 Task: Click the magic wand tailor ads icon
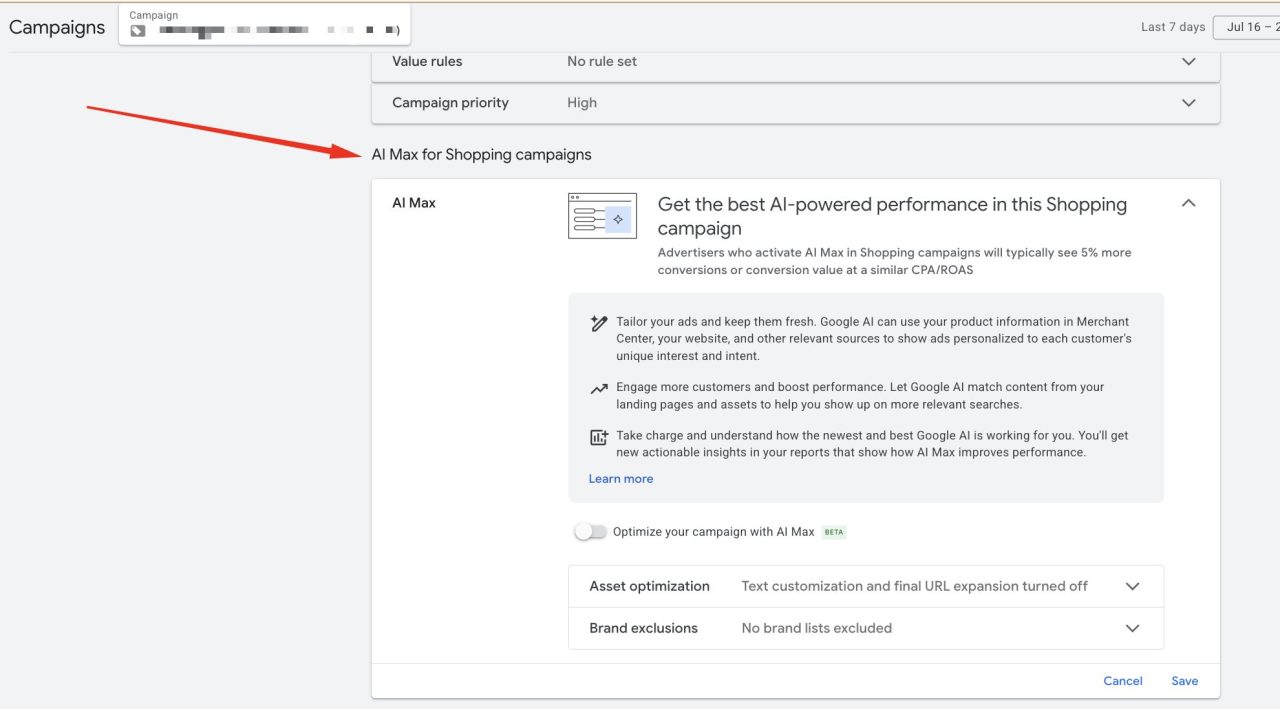599,324
